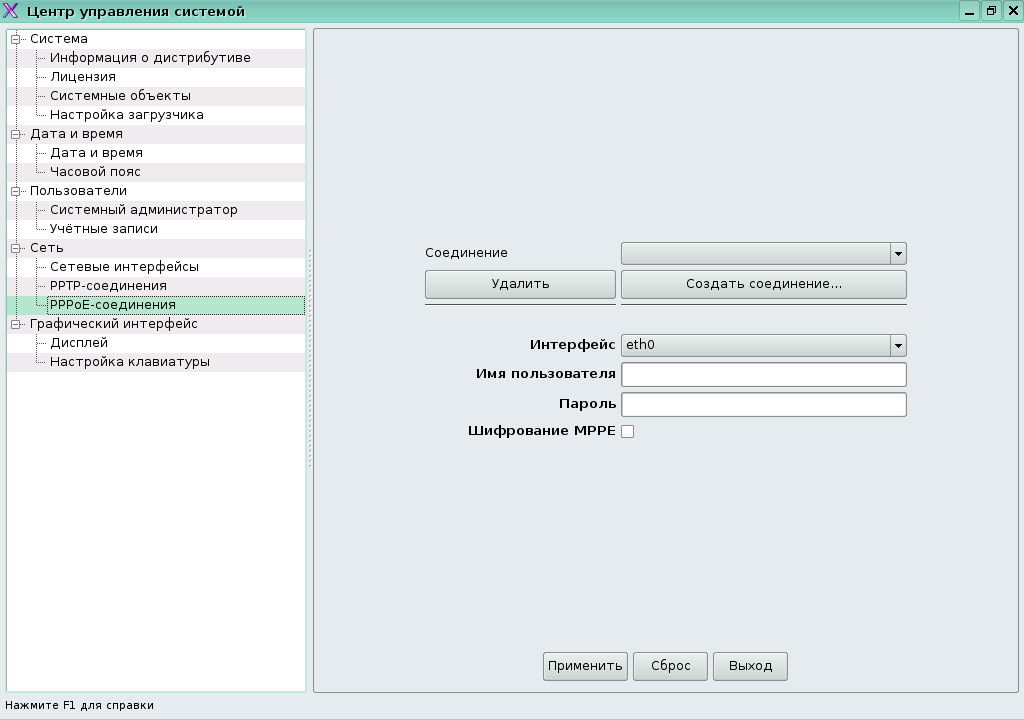This screenshot has height=720, width=1024.
Task: Collapse the Дата и время section
Action: (x=16, y=134)
